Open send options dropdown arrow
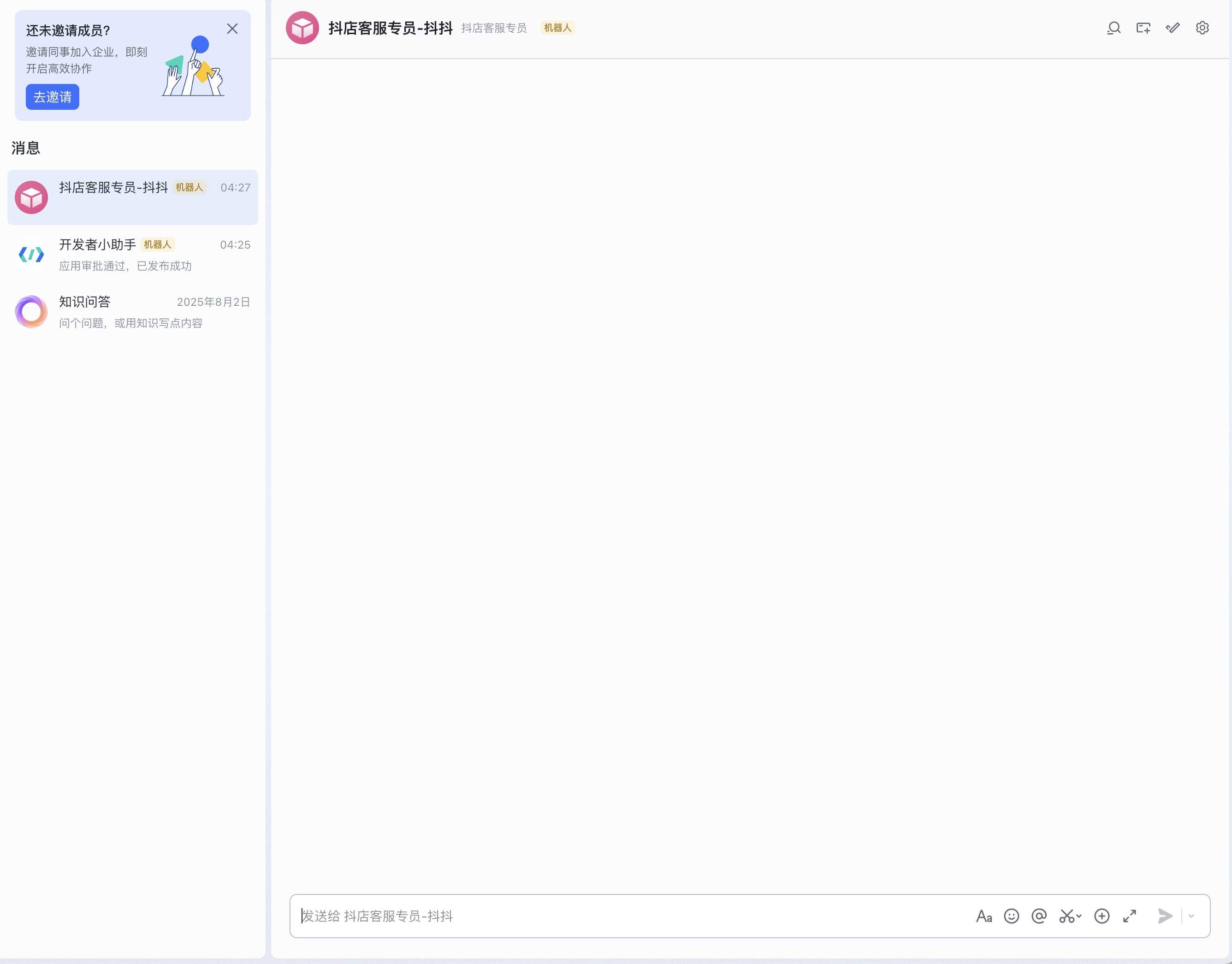 click(1191, 916)
